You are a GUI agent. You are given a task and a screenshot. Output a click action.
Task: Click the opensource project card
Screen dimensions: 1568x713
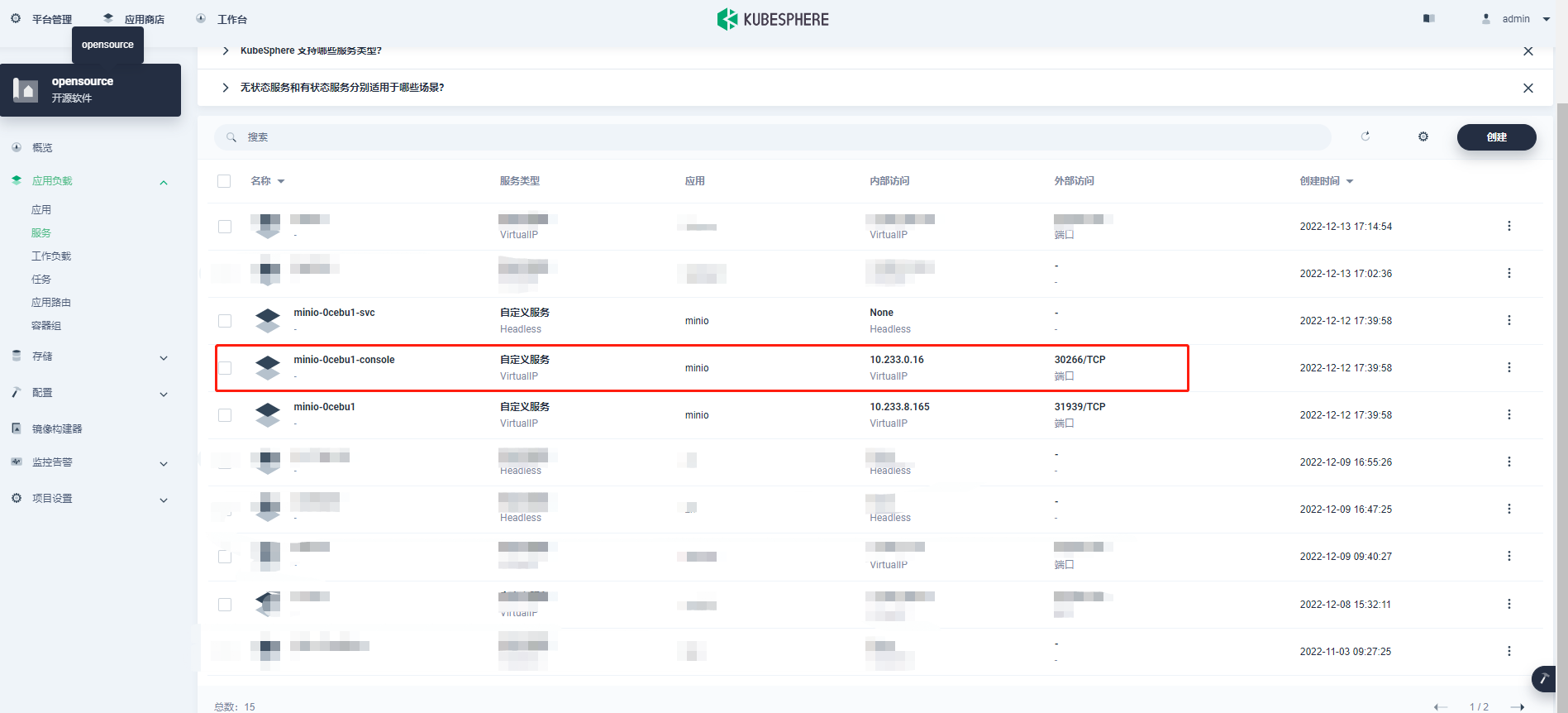point(91,90)
